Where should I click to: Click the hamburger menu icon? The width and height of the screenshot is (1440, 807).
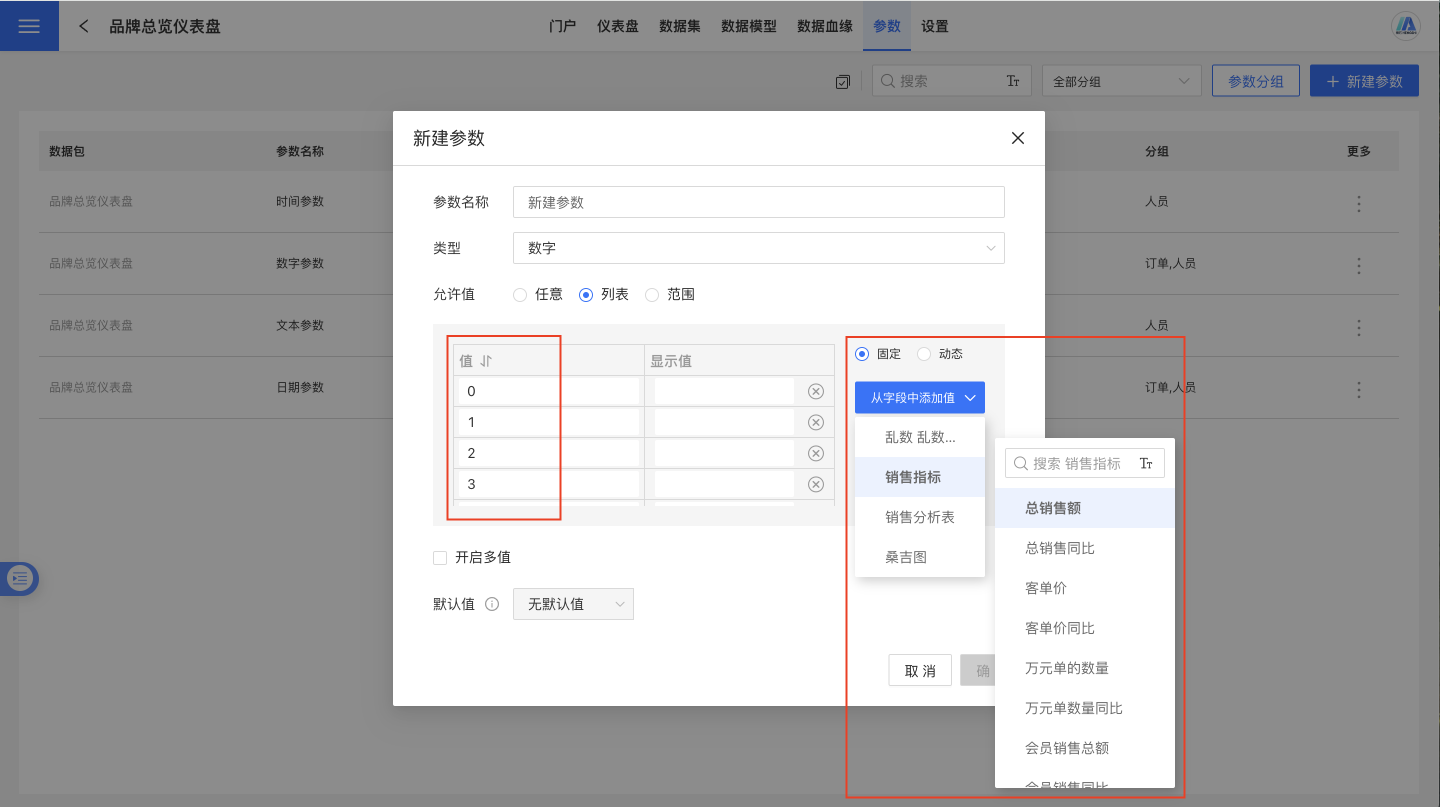pyautogui.click(x=29, y=26)
